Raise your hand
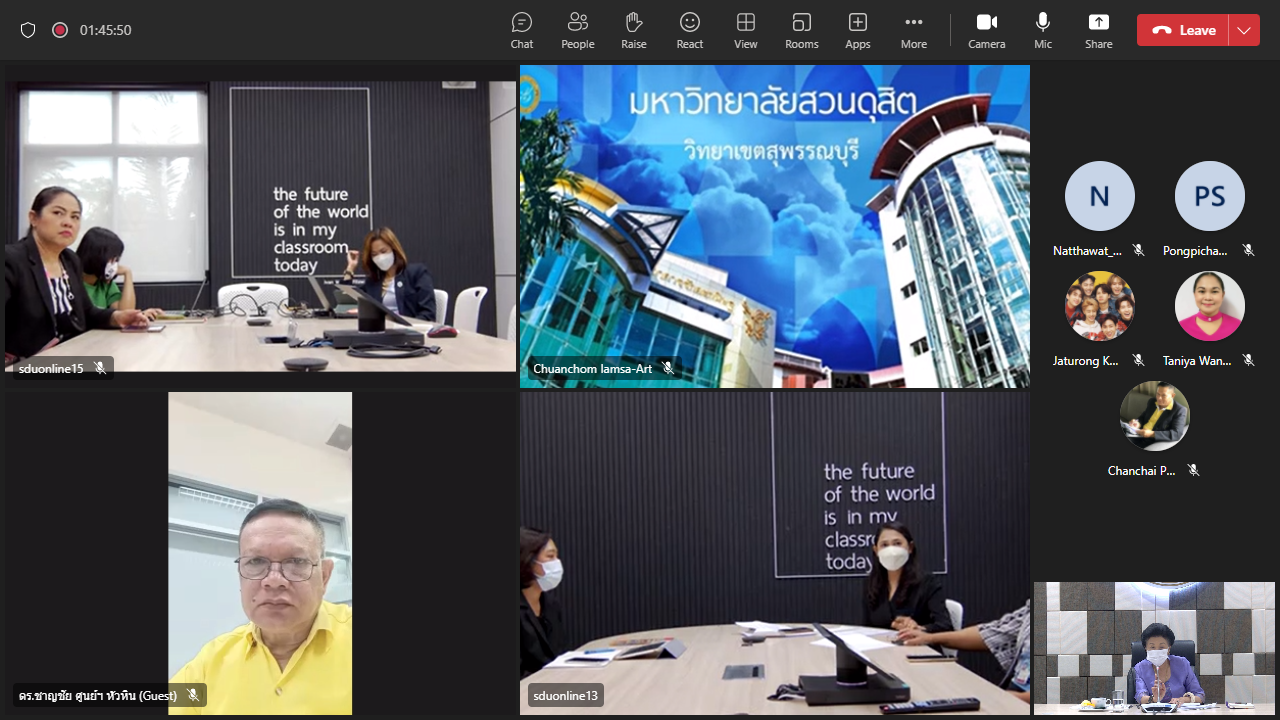 (x=634, y=30)
